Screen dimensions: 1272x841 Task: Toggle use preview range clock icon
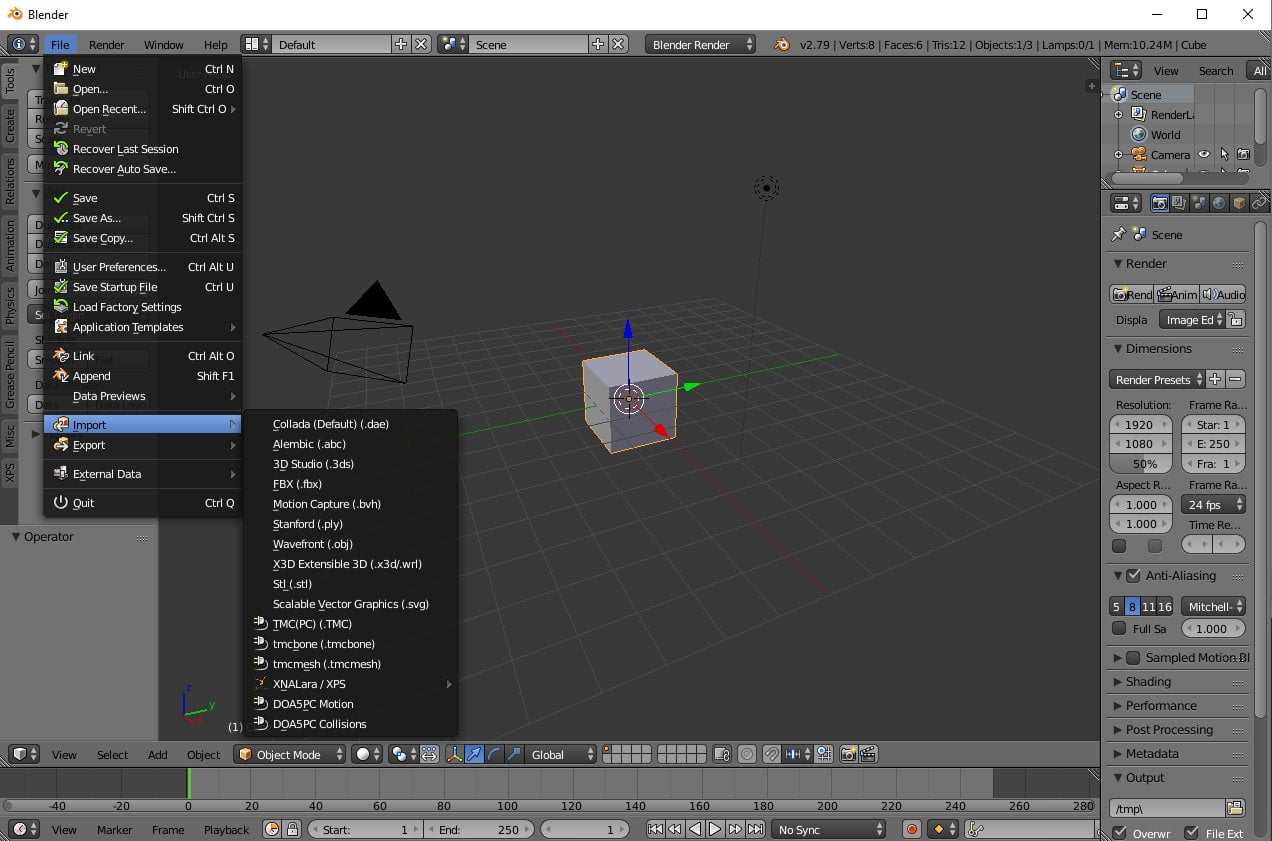point(272,830)
